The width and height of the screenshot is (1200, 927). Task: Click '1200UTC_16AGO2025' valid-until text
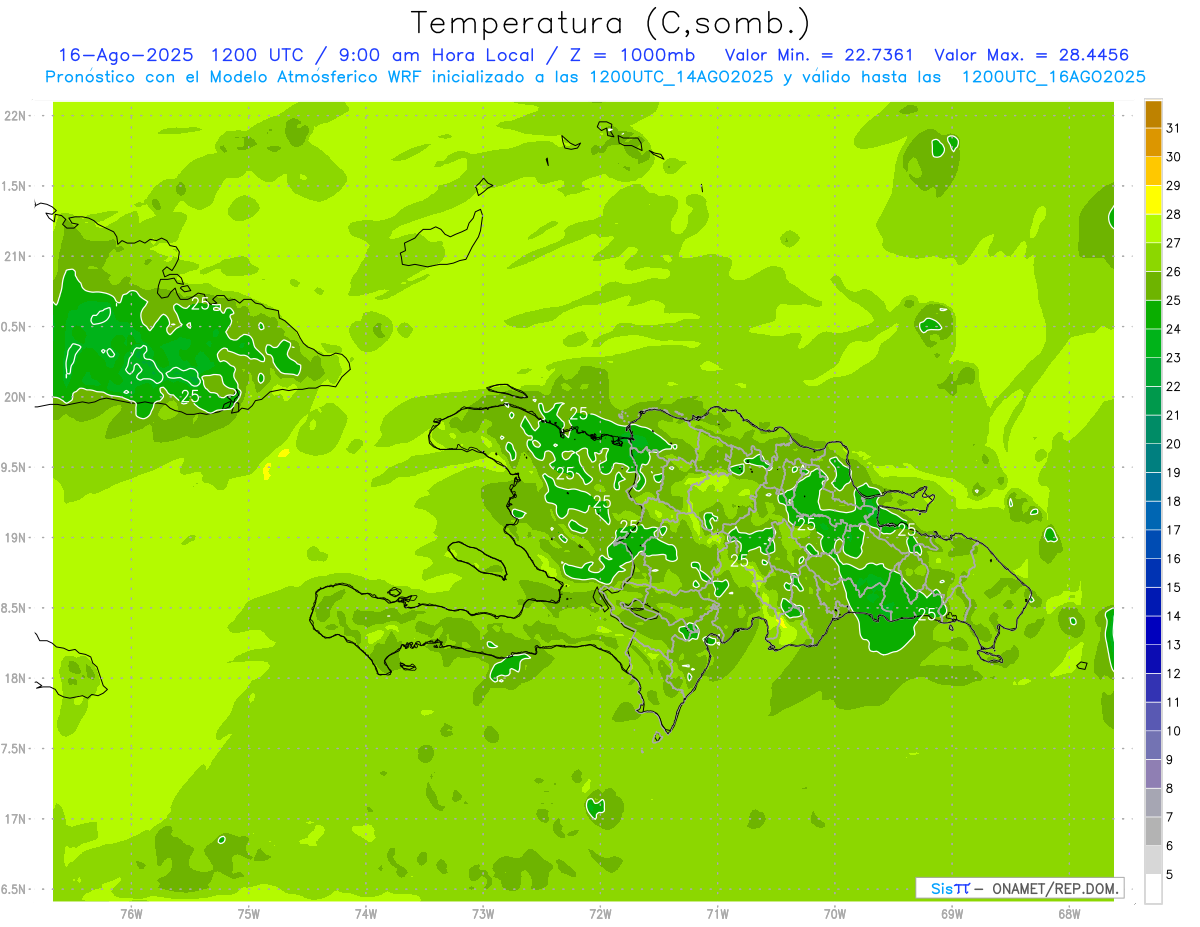coord(1053,77)
